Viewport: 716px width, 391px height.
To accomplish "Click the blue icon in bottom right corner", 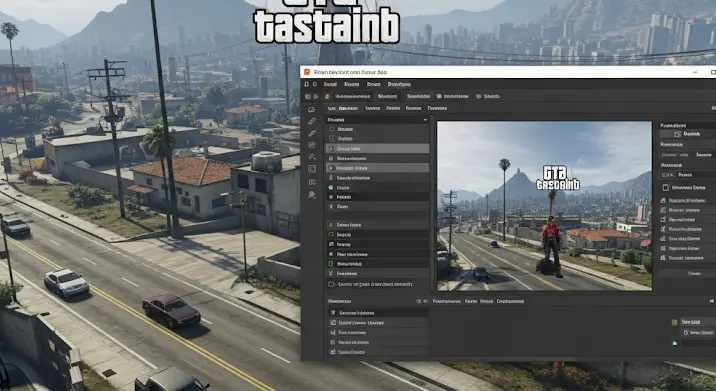I will [x=675, y=343].
